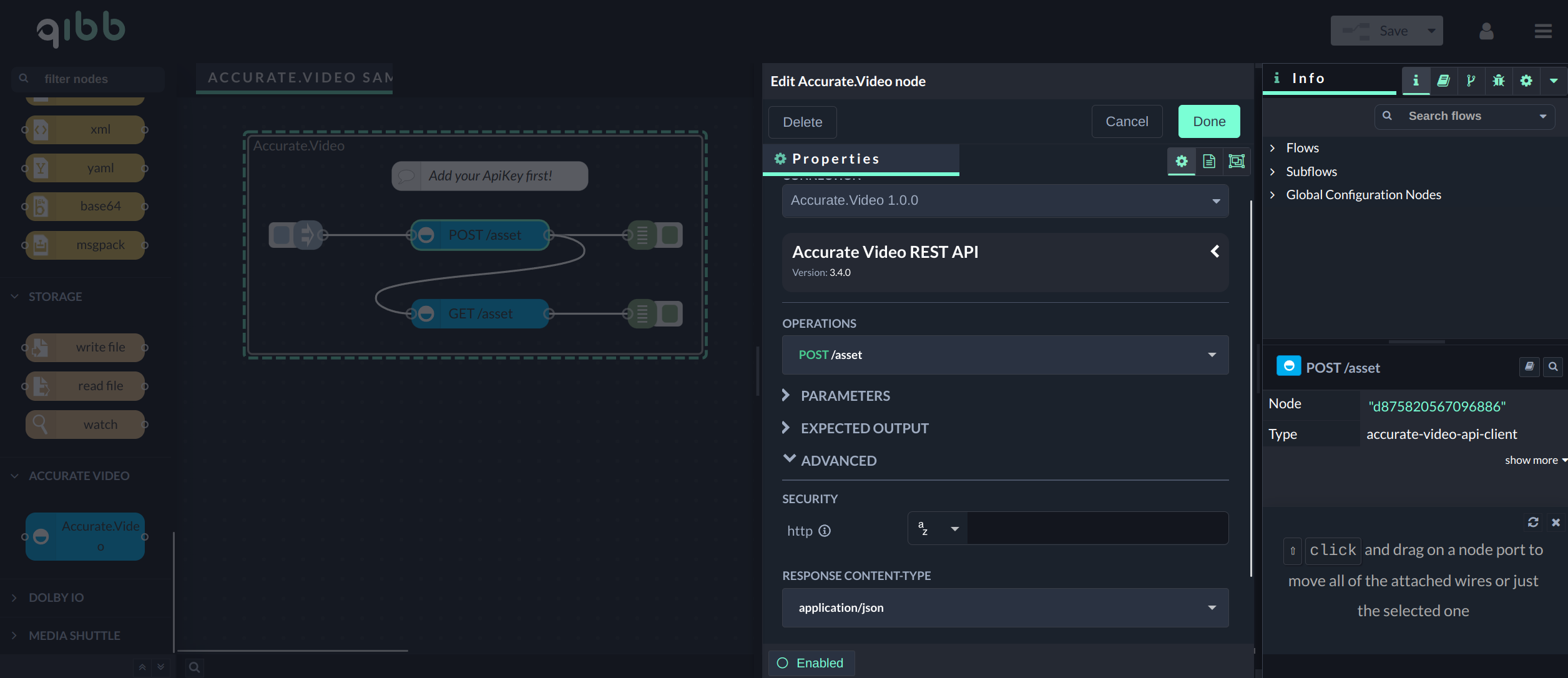The height and width of the screenshot is (678, 1568).
Task: Click the refresh tip icon
Action: click(1533, 522)
